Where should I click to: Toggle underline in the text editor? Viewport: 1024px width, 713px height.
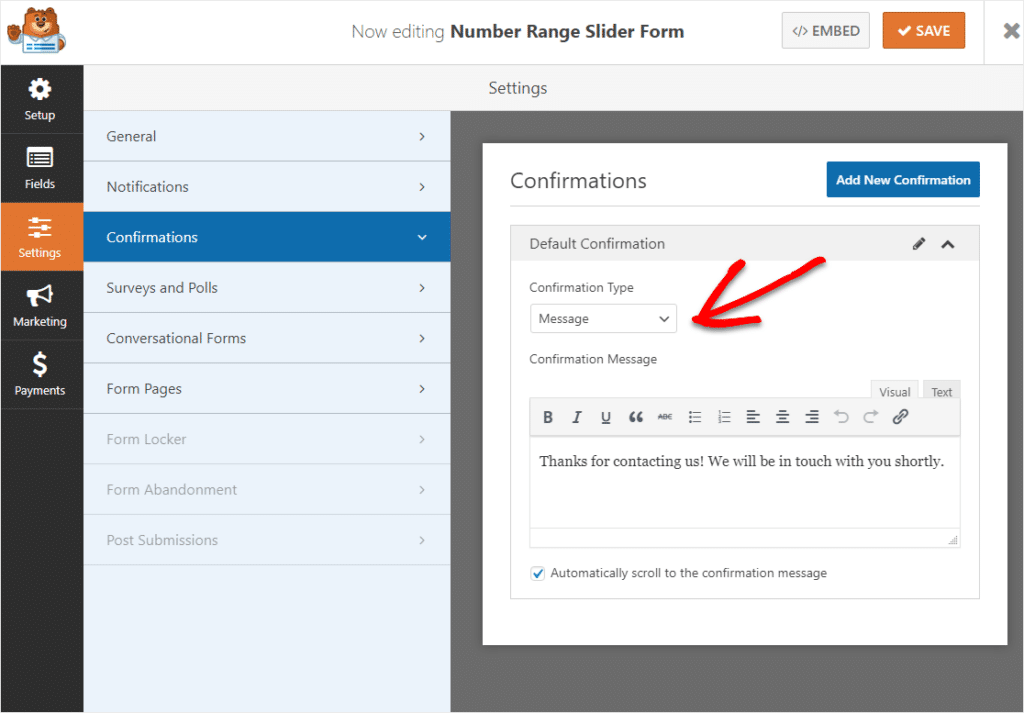(x=605, y=417)
